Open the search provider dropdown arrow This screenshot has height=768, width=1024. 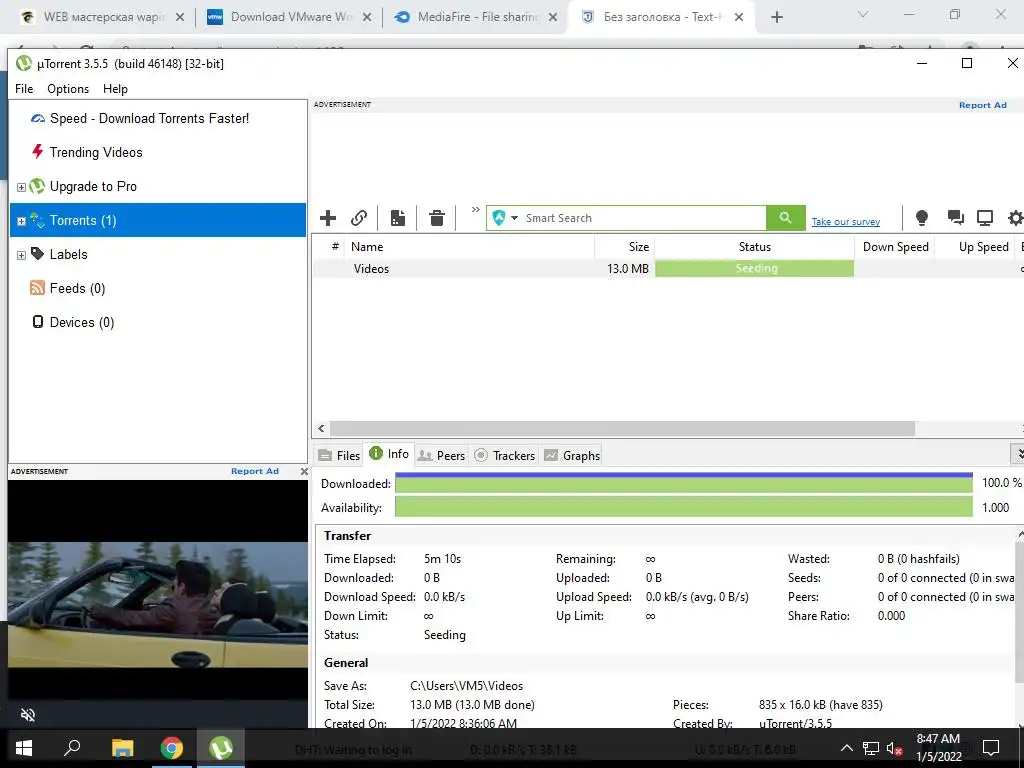click(514, 218)
